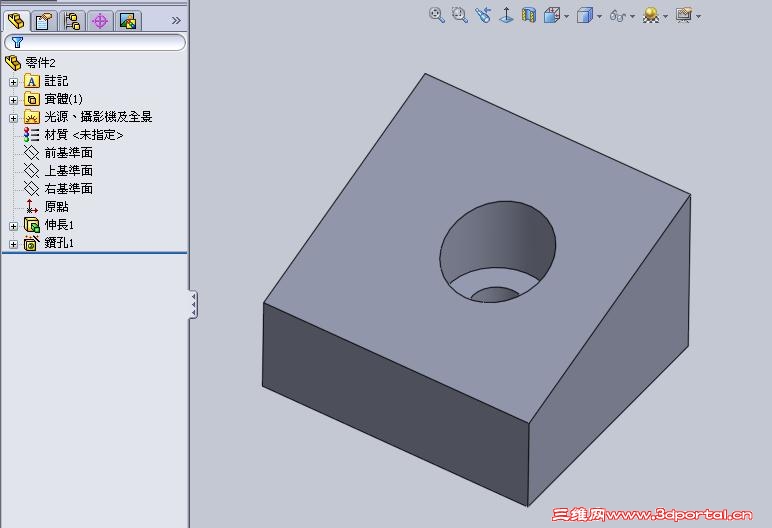Expand the 鑽孔1 hole feature
Viewport: 772px width, 528px height.
click(13, 244)
